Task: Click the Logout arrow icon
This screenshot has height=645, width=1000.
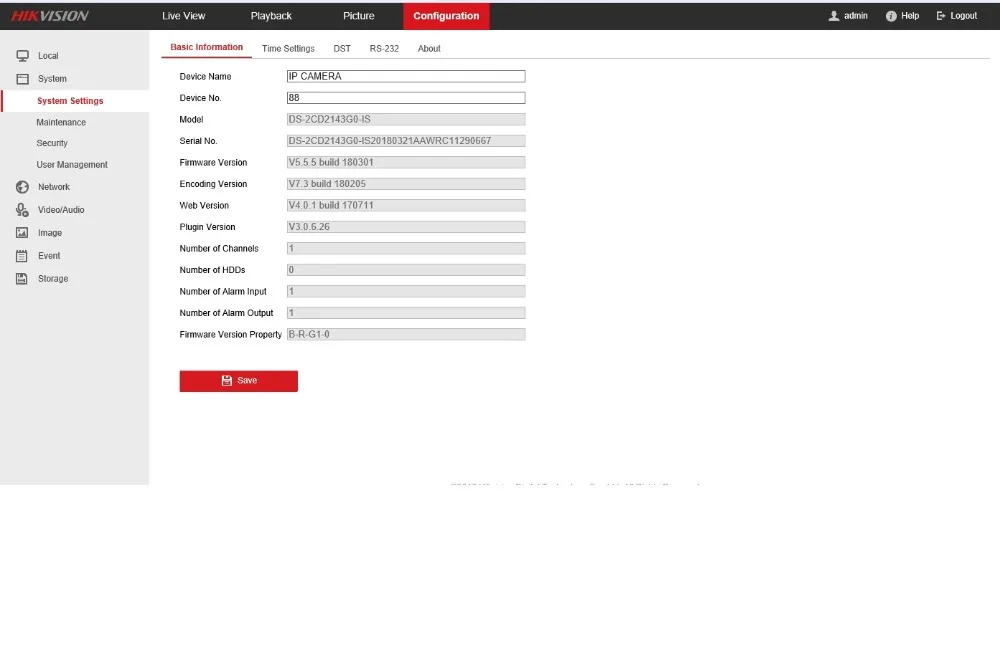Action: click(941, 16)
